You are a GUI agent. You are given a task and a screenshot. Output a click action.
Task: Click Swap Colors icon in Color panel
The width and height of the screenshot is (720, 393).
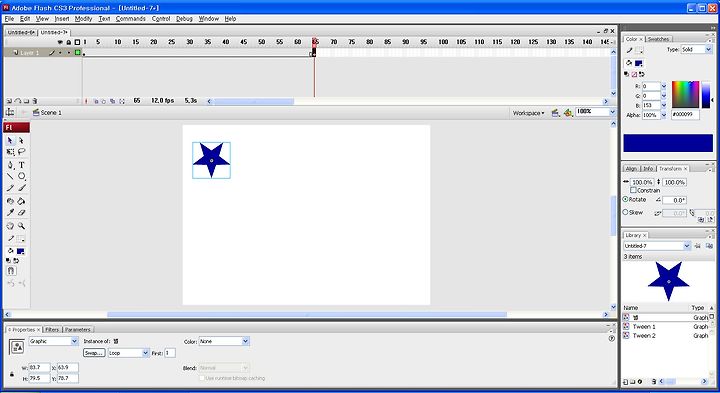641,74
